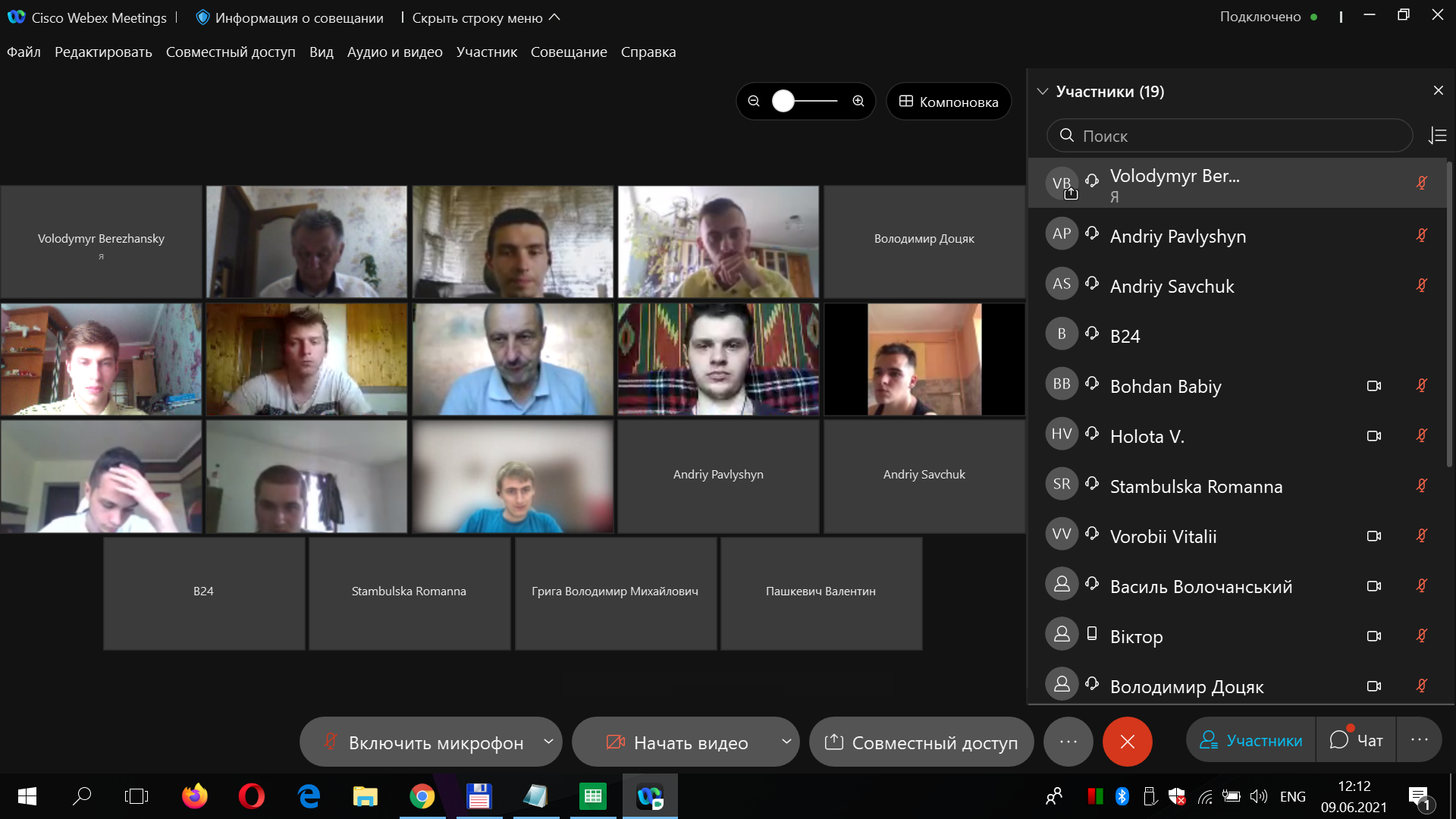Click the muted microphone icon for Holota V.

pyautogui.click(x=1422, y=435)
